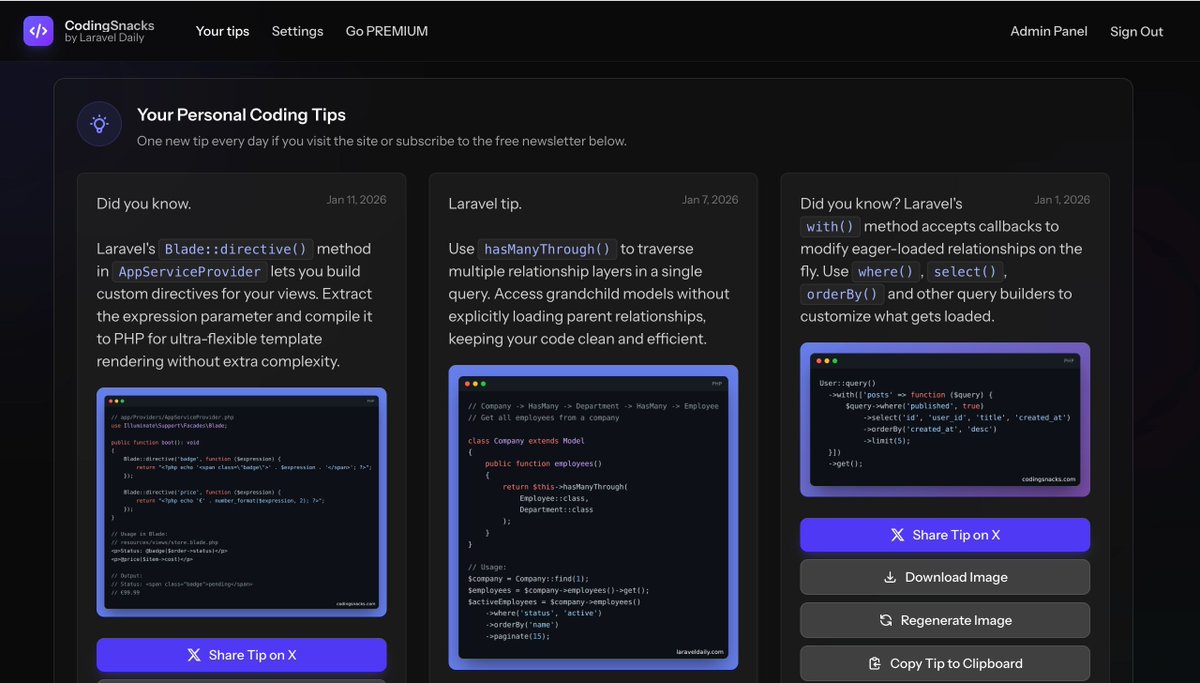Click the refresh icon on Regenerate Image

click(x=886, y=620)
